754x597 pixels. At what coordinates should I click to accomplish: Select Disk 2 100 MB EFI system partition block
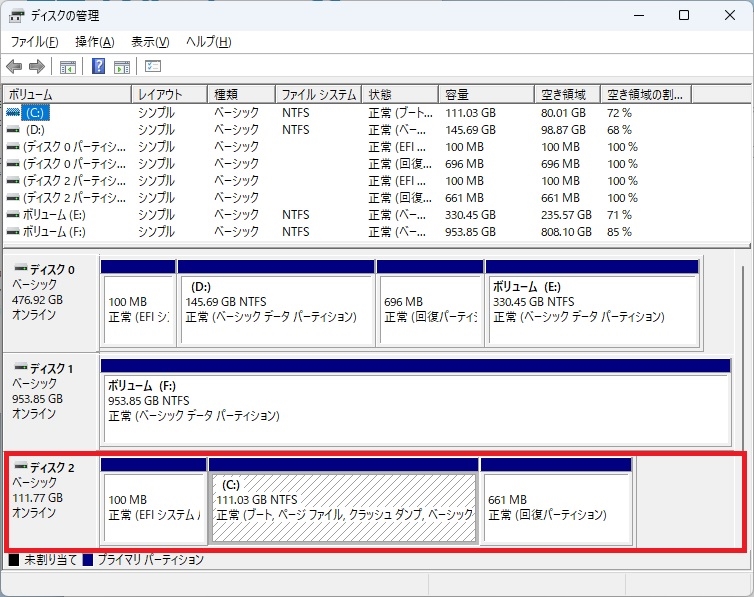154,501
